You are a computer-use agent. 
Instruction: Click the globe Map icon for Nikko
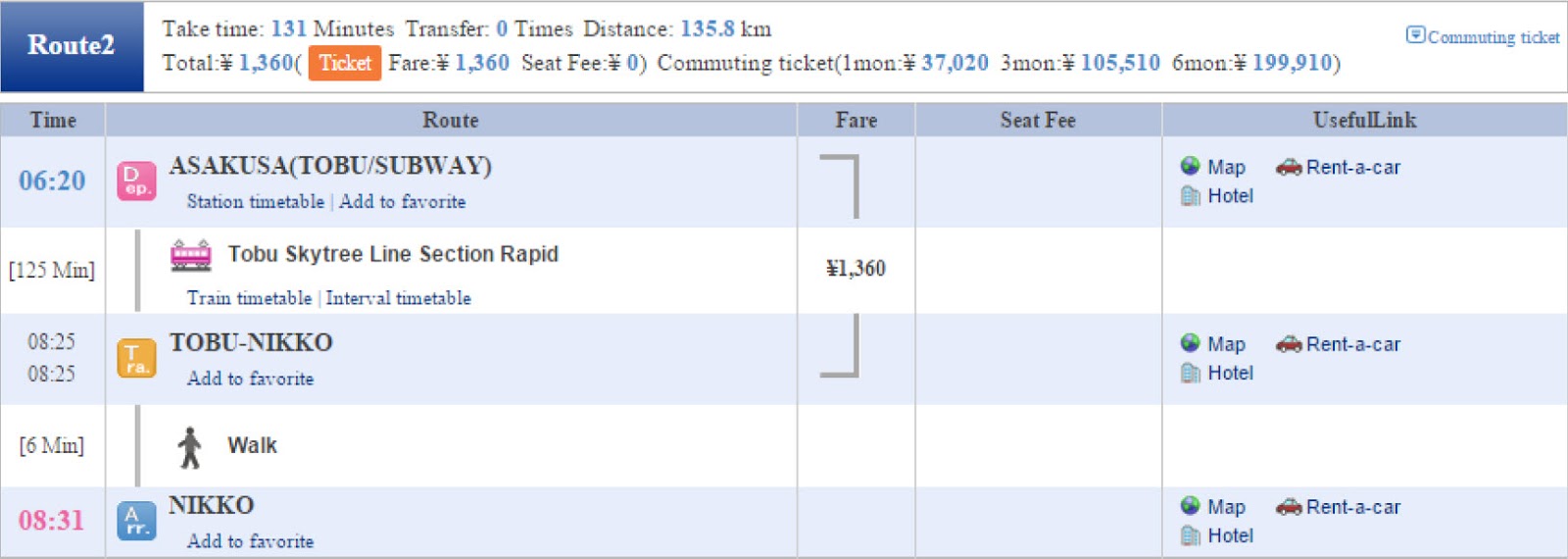[x=1191, y=506]
